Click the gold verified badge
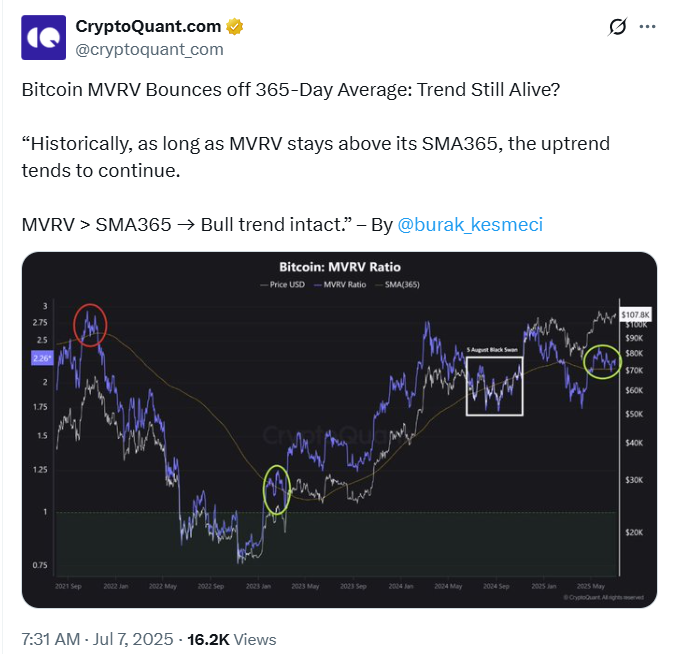Screen dimensions: 676x654 tap(235, 27)
